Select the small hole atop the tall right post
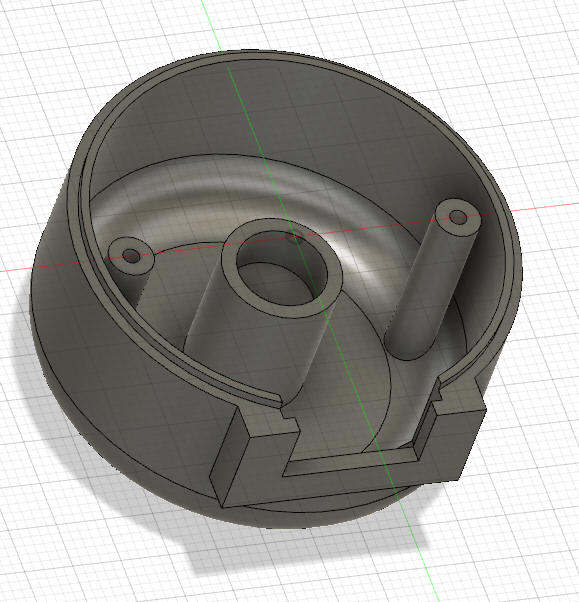This screenshot has width=579, height=602. pos(458,217)
